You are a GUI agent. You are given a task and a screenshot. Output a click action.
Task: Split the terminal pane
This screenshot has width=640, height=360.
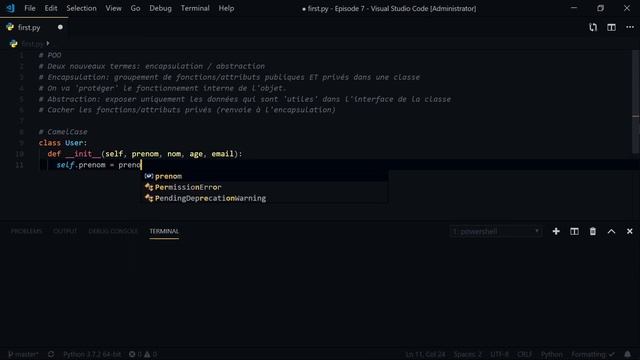[574, 231]
